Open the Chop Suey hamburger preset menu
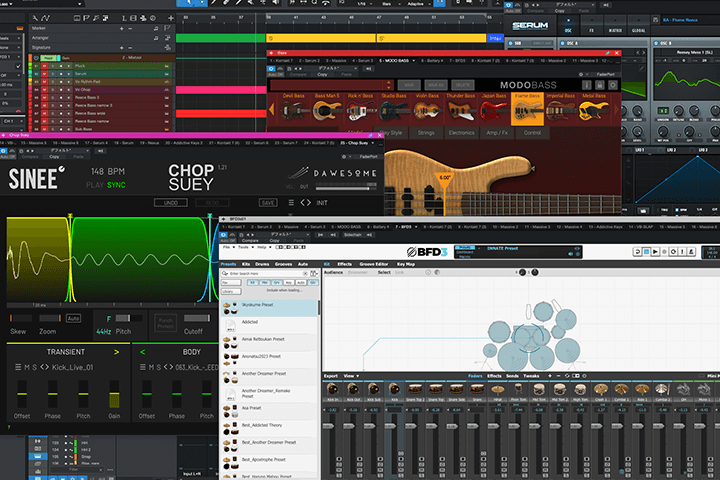The width and height of the screenshot is (720, 480). (291, 203)
